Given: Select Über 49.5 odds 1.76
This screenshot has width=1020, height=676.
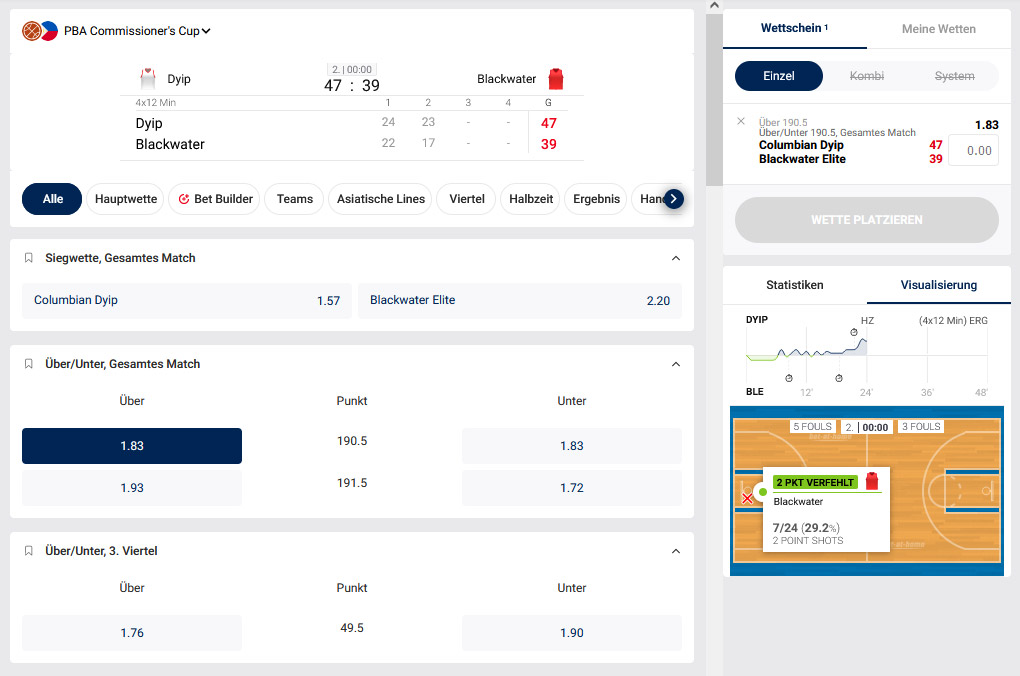Looking at the screenshot, I should pyautogui.click(x=132, y=633).
